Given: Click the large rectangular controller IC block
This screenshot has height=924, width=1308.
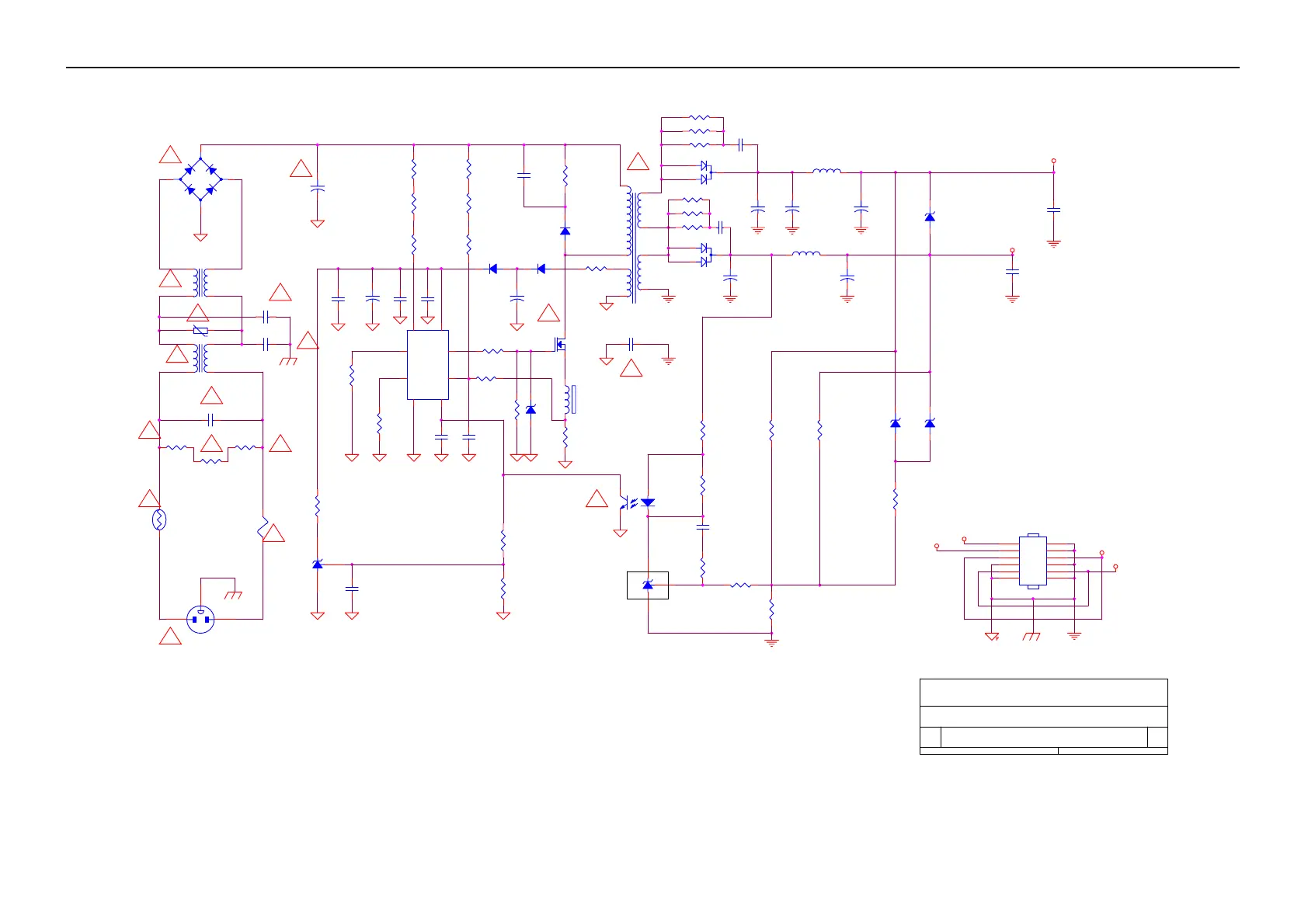Looking at the screenshot, I should pyautogui.click(x=428, y=365).
